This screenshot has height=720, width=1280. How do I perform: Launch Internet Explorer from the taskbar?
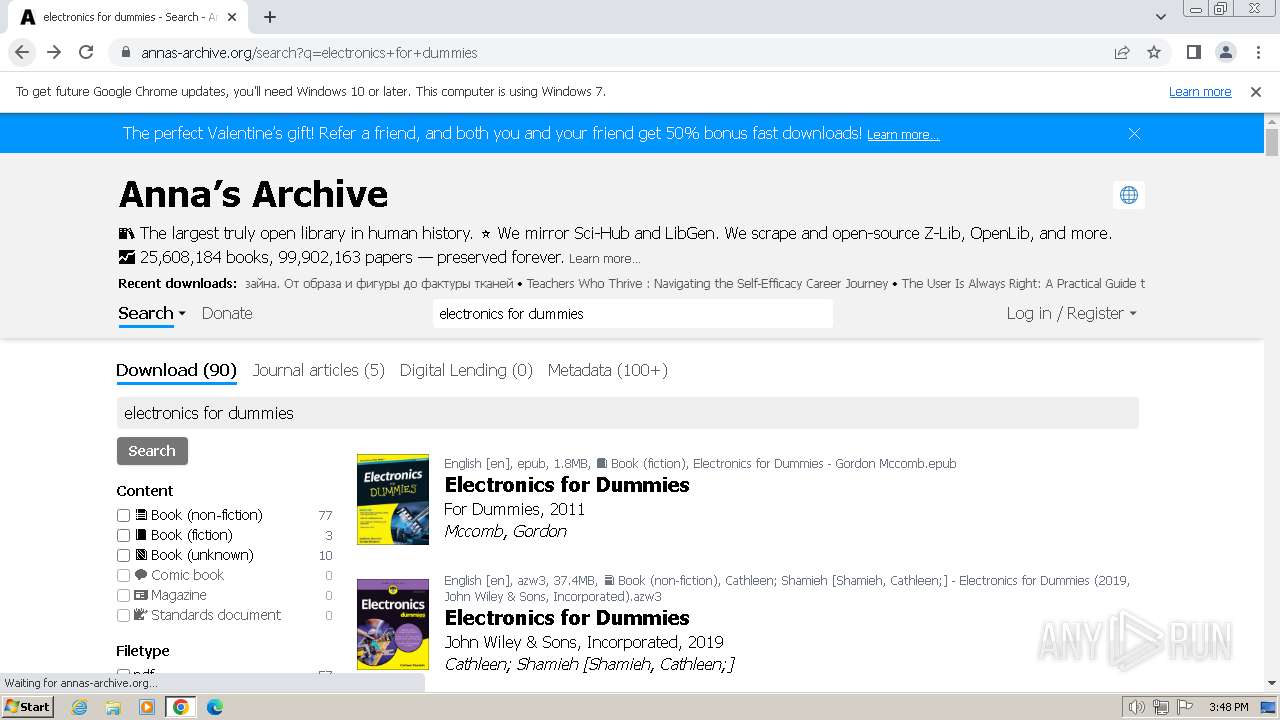(80, 707)
